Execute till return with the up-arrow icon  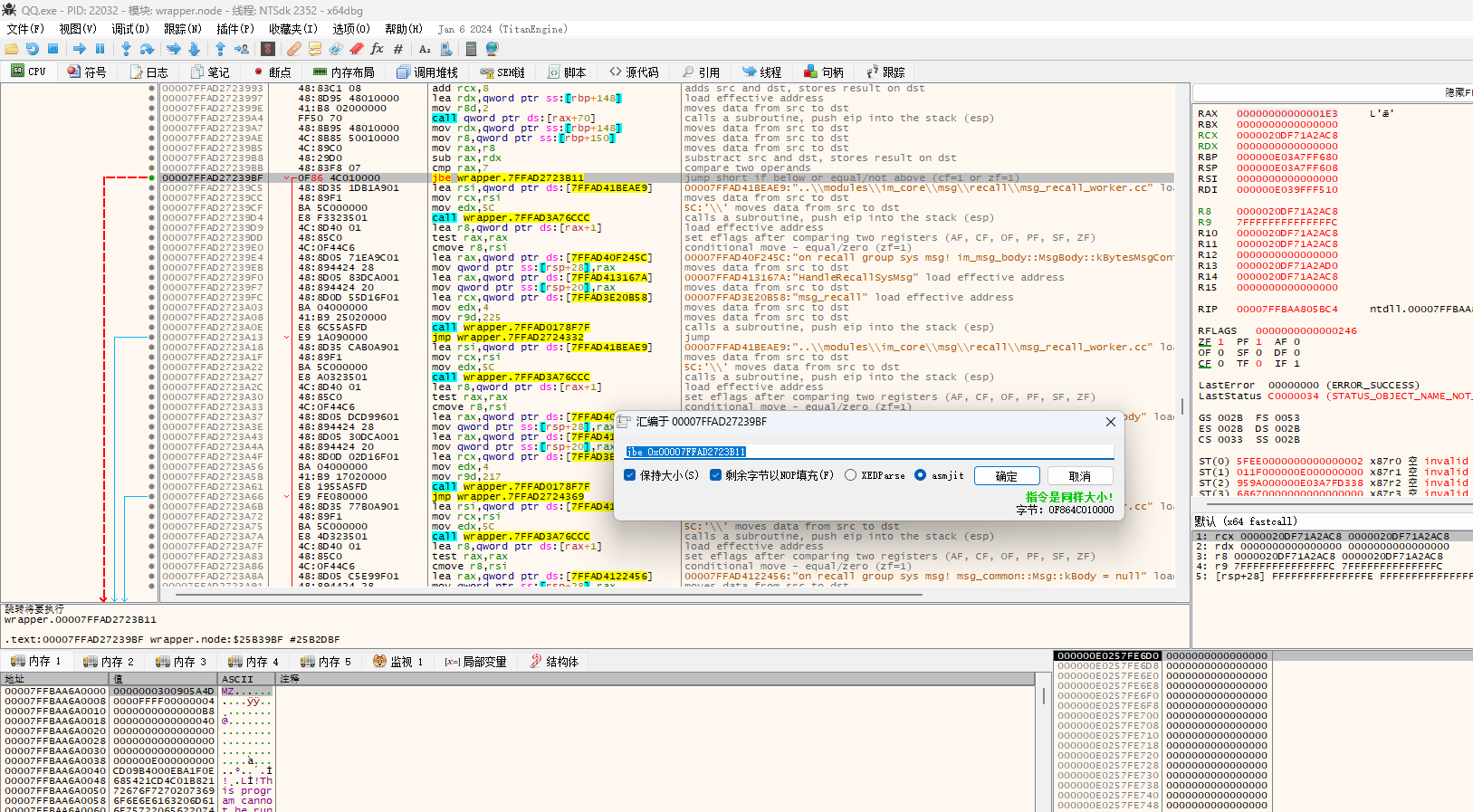click(220, 49)
